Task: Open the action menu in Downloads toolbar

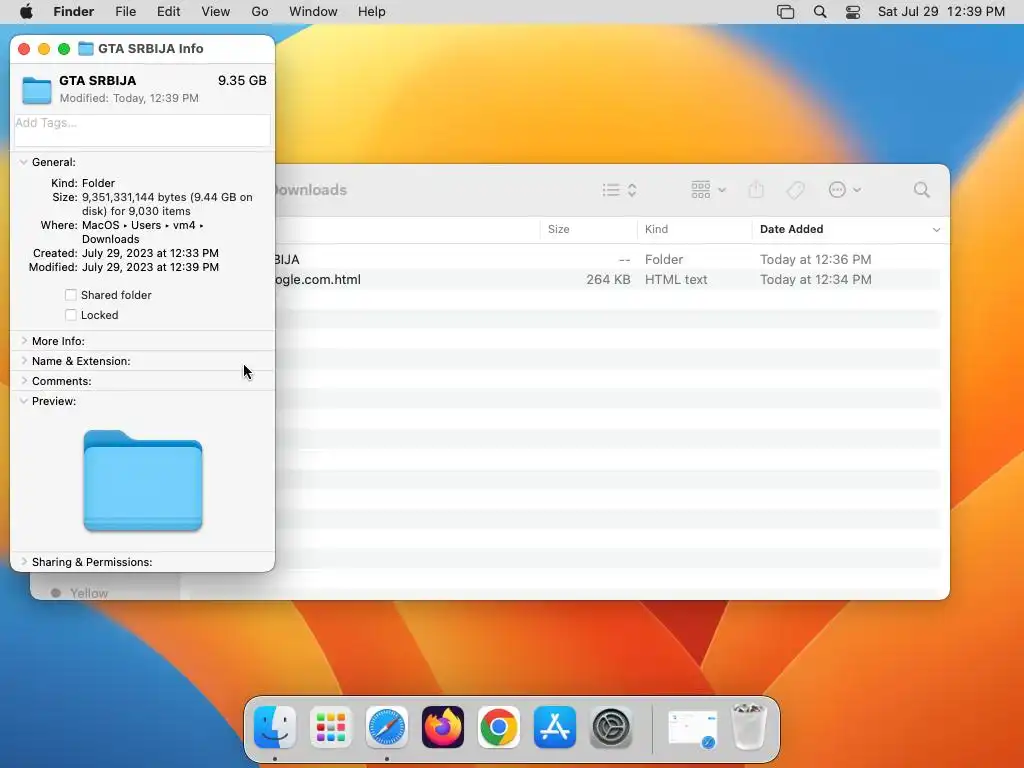Action: pos(844,190)
